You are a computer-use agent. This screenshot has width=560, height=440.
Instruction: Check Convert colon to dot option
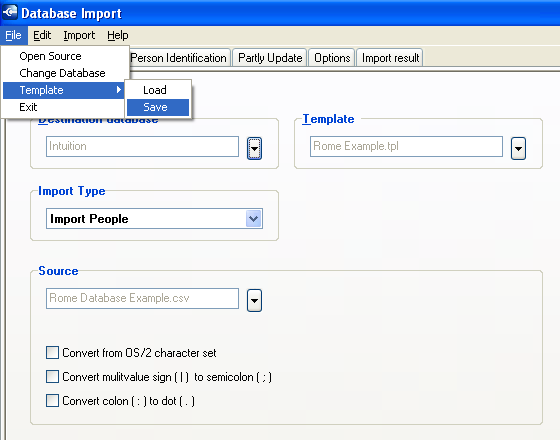(x=52, y=400)
